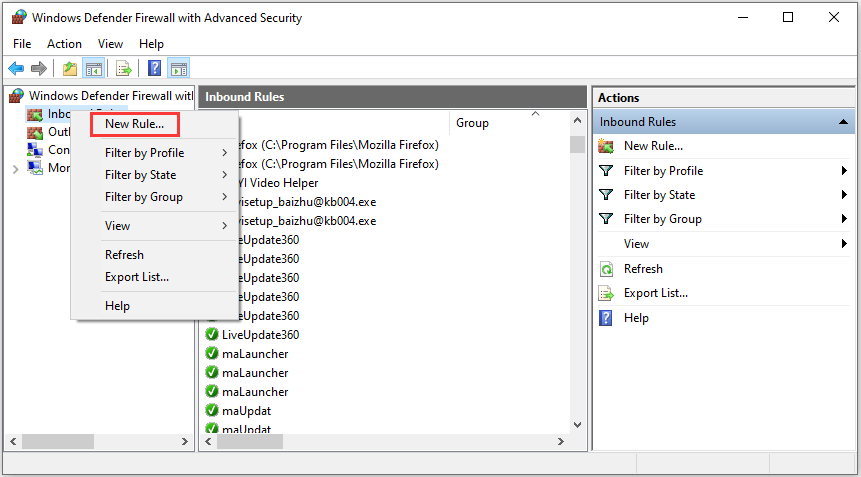
Task: Toggle Show/Hide Action Pane toolbar icon
Action: [x=179, y=69]
